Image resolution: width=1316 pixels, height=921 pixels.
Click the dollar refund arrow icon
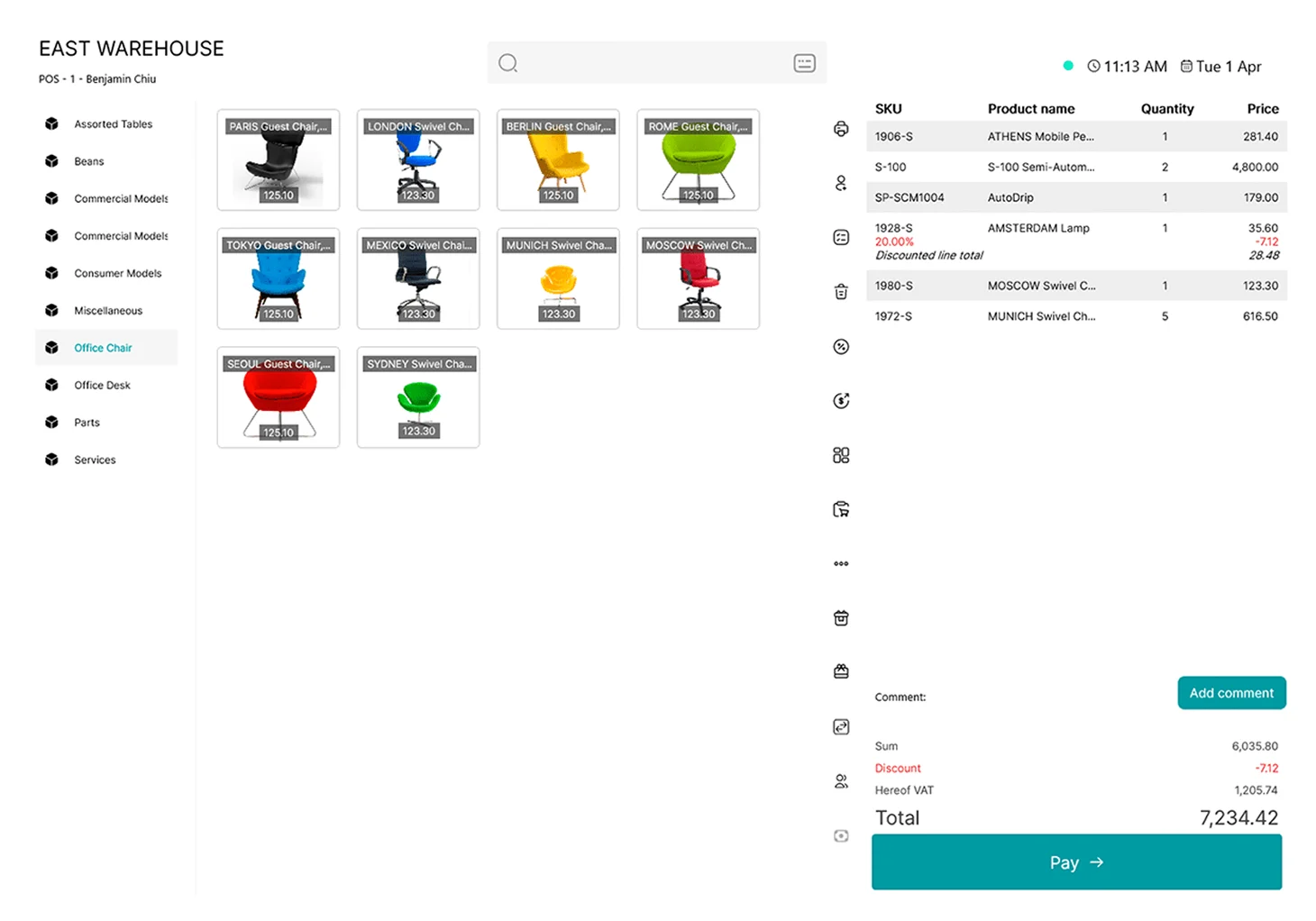click(841, 400)
